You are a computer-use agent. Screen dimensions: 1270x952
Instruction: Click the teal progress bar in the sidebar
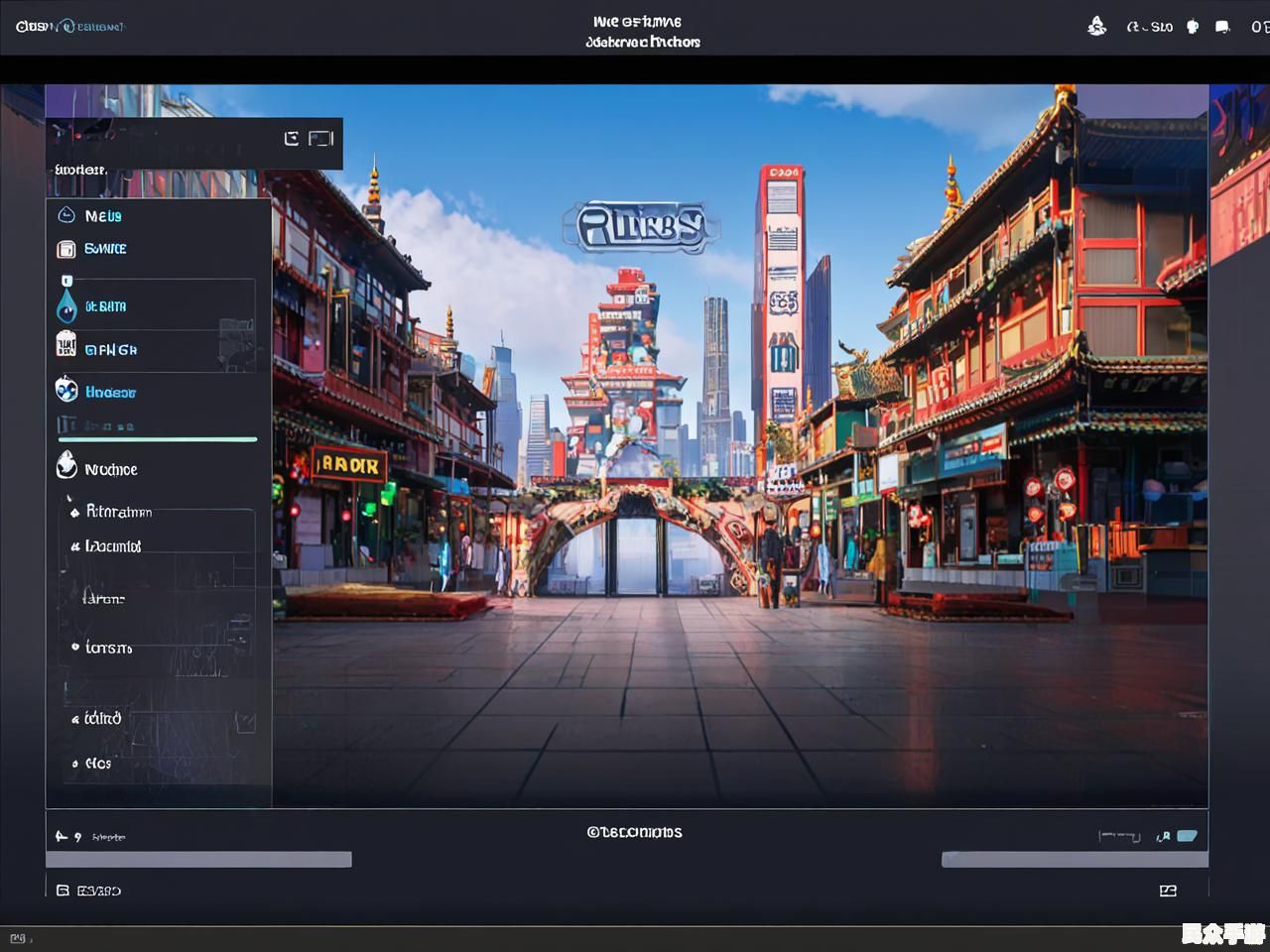(158, 438)
